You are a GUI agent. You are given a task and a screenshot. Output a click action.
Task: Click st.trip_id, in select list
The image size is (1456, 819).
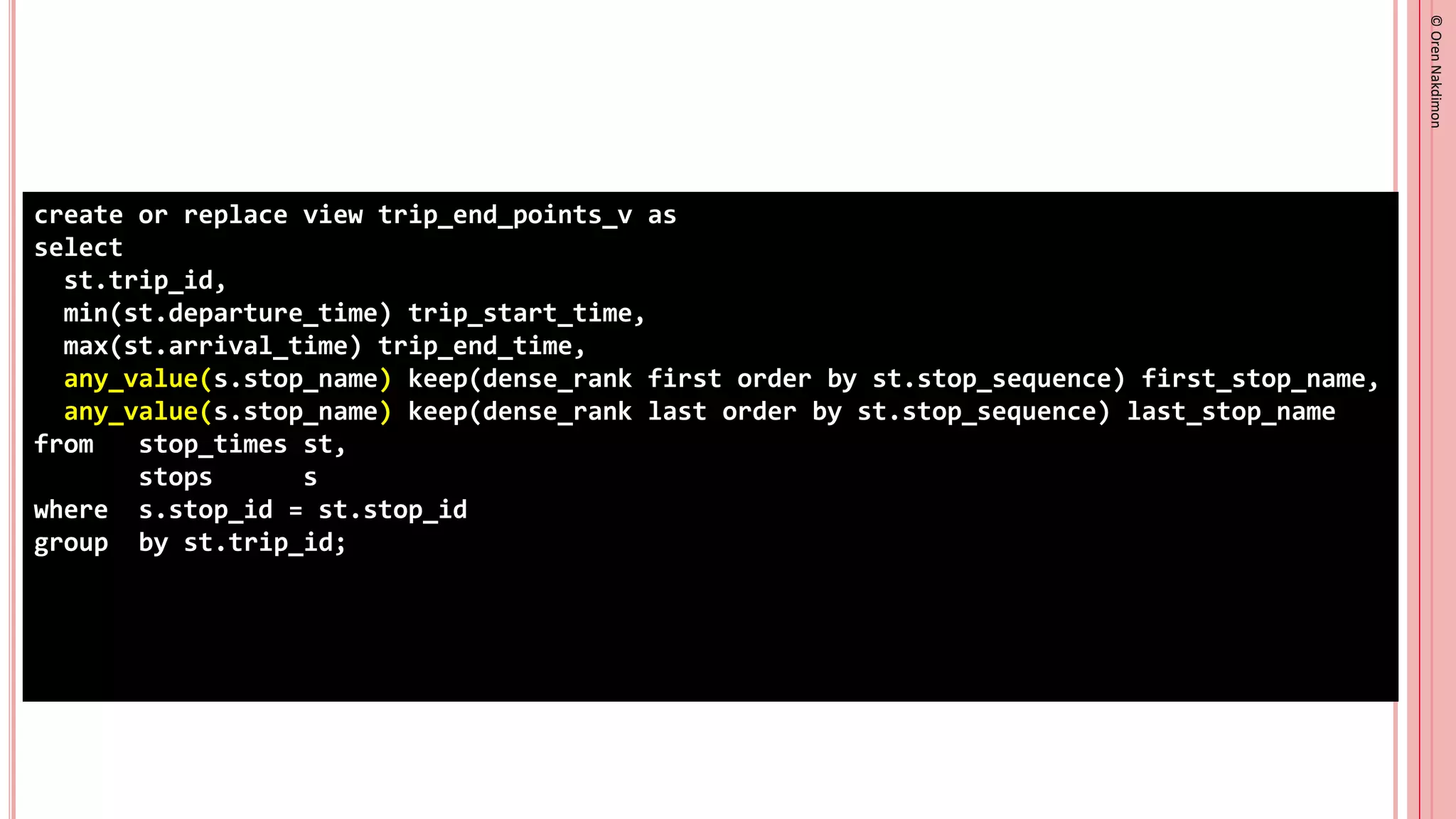[x=145, y=281]
